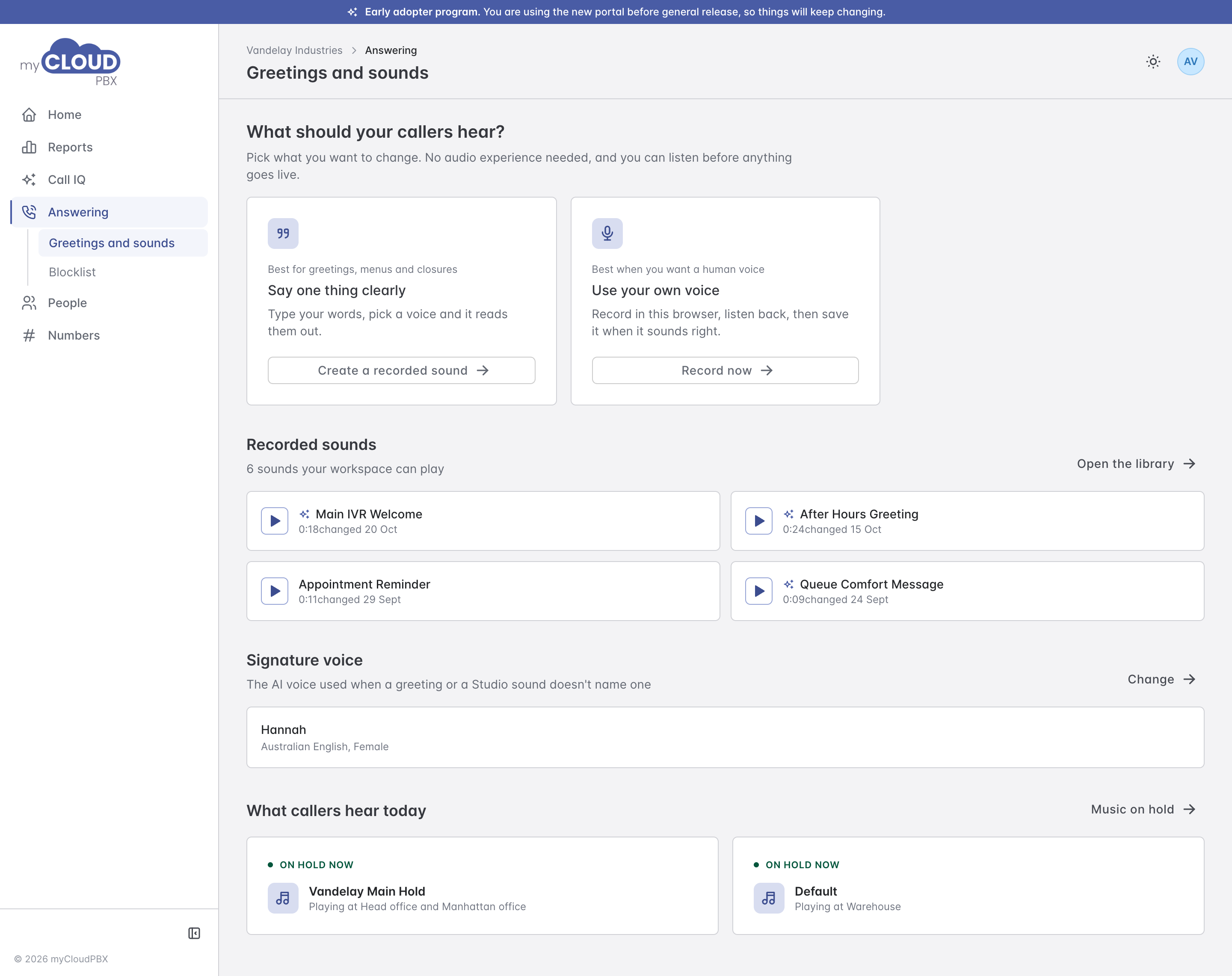1232x976 pixels.
Task: Play the Main IVR Welcome sound
Action: pos(274,521)
